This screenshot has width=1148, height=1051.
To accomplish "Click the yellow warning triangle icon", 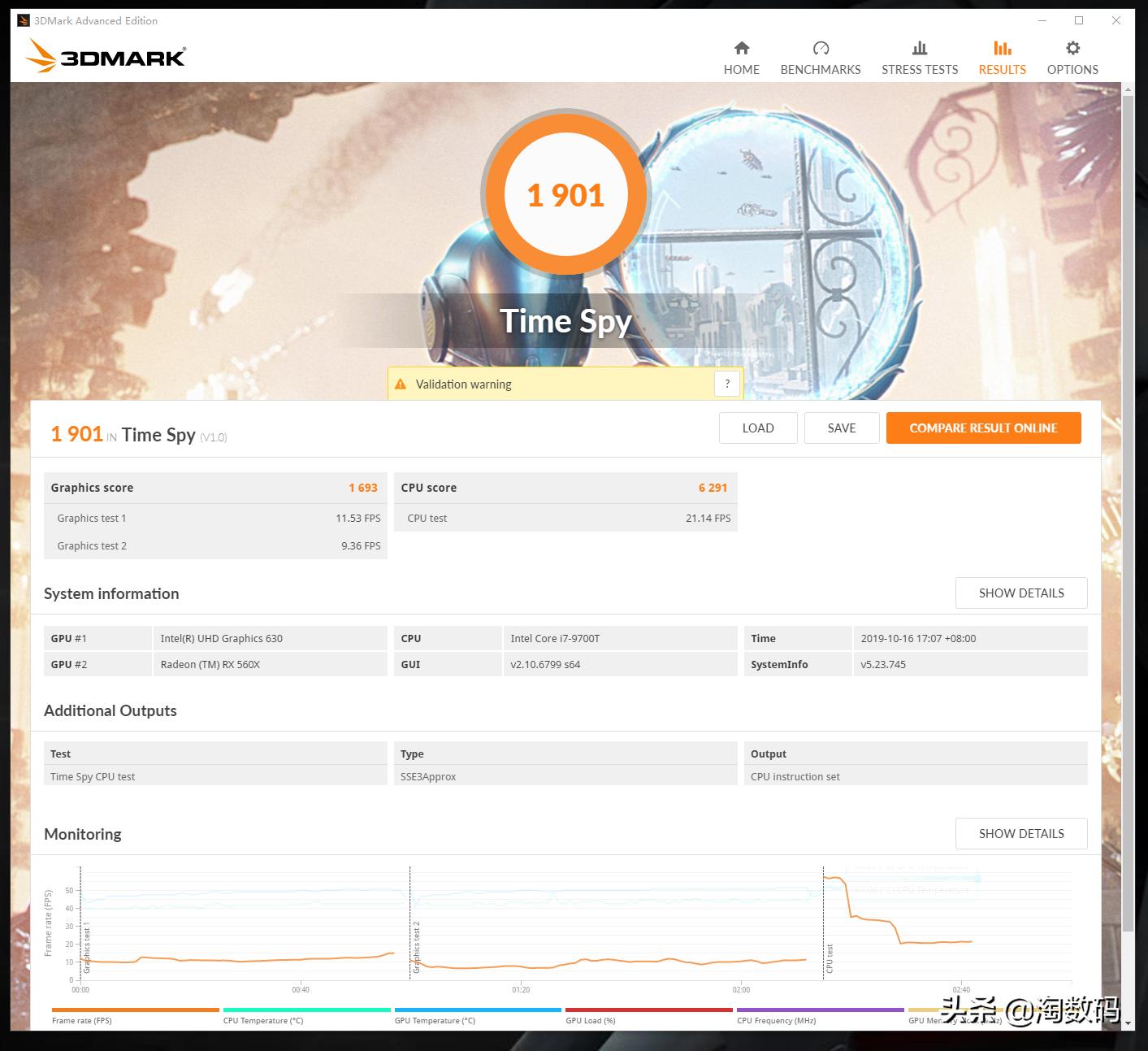I will click(x=400, y=383).
